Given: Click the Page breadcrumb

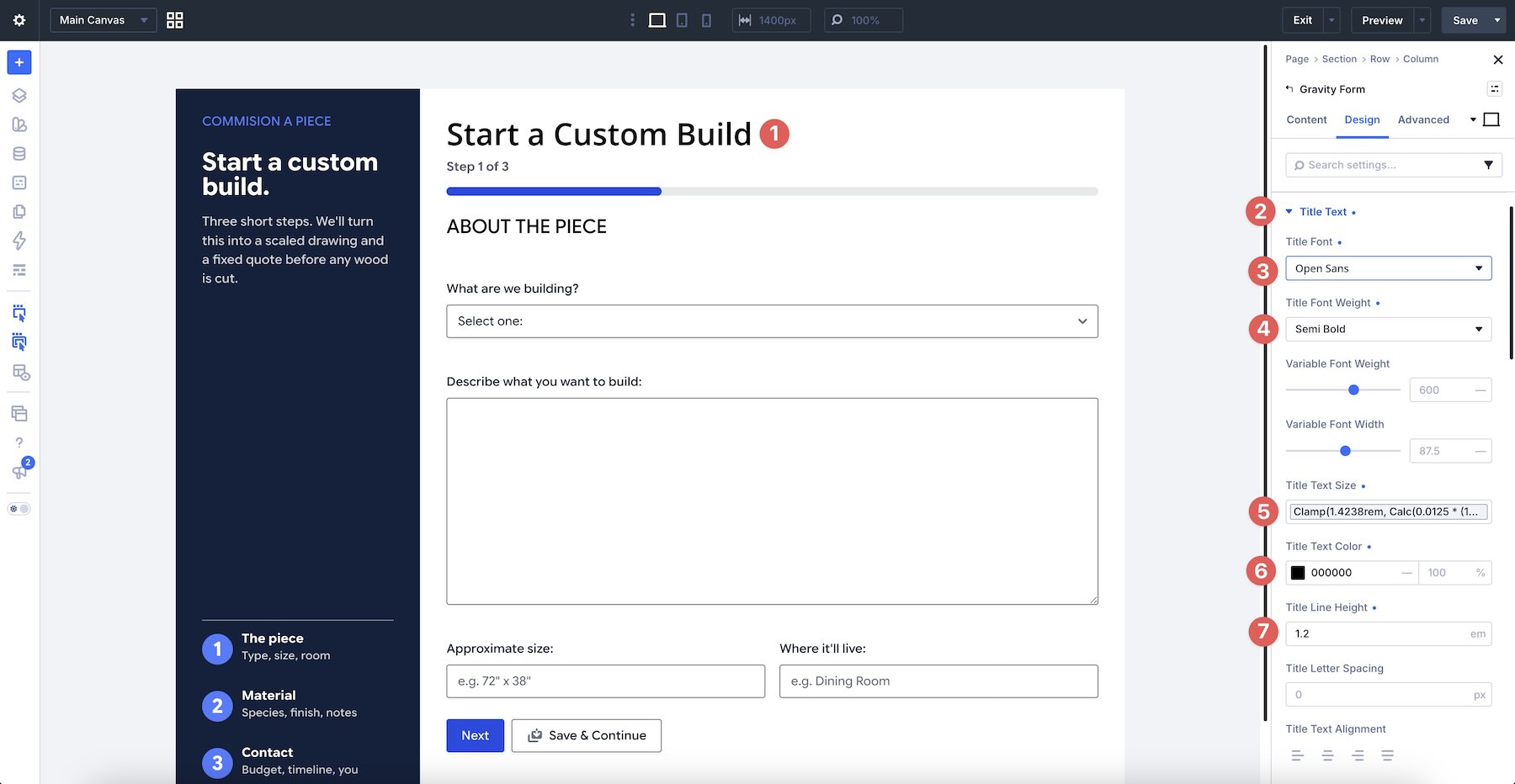Looking at the screenshot, I should click(1297, 59).
